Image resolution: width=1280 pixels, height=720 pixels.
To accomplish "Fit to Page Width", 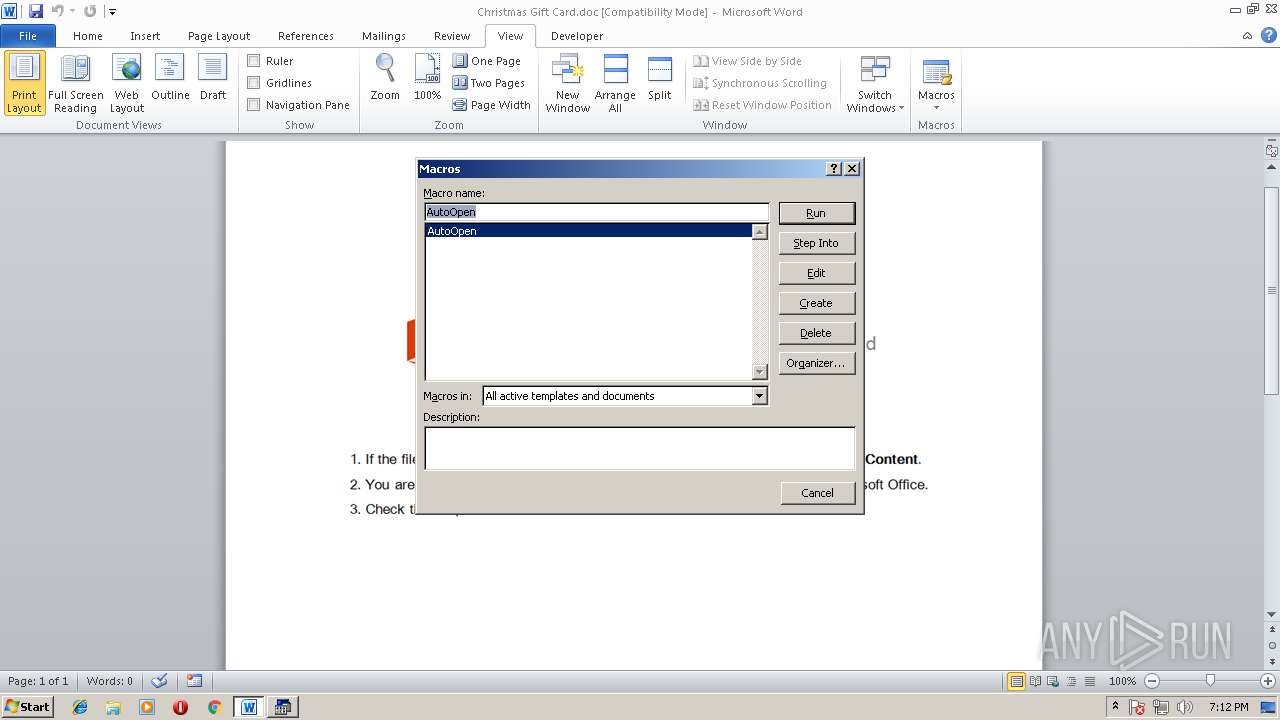I will coord(491,105).
